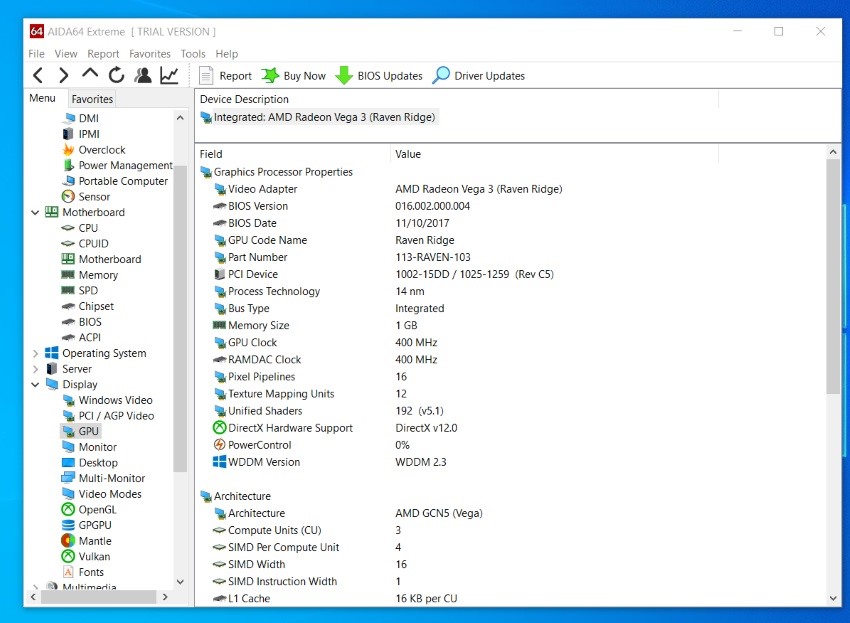Click the details pane scroll-up arrow

pos(833,152)
